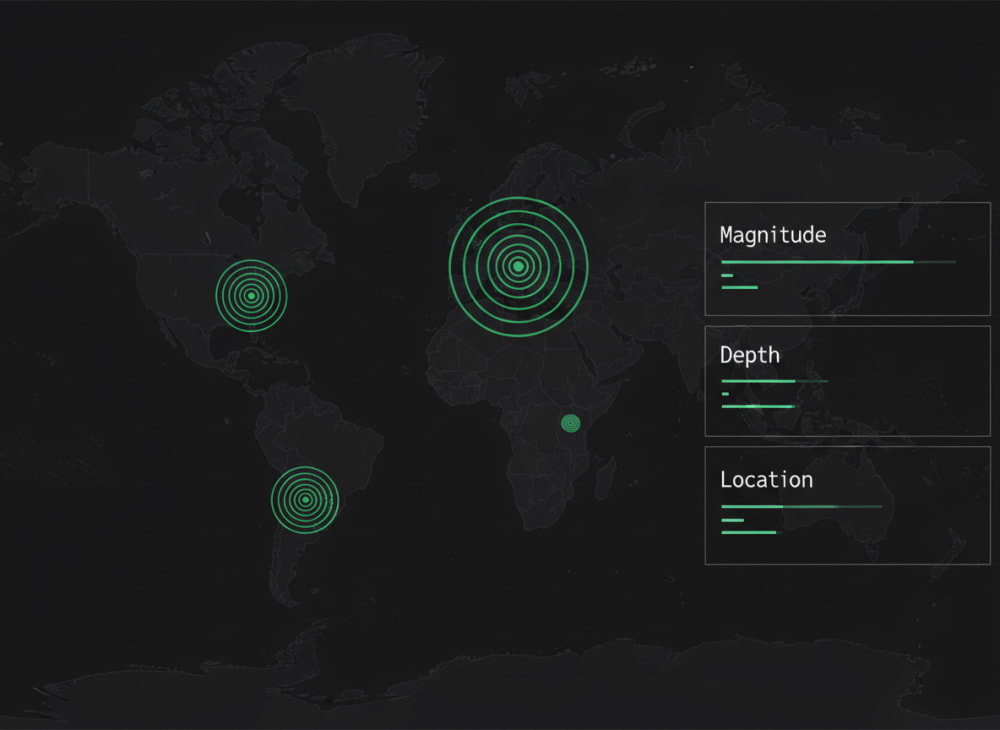
Task: Click the Depth panel header
Action: tap(750, 354)
